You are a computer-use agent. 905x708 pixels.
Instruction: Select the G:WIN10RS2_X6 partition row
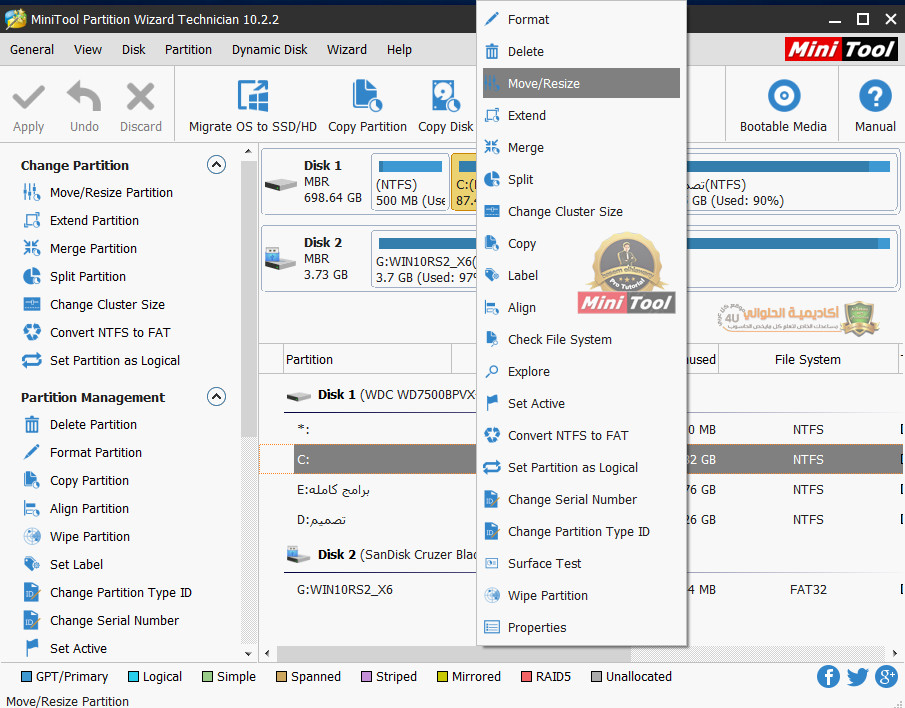[345, 590]
